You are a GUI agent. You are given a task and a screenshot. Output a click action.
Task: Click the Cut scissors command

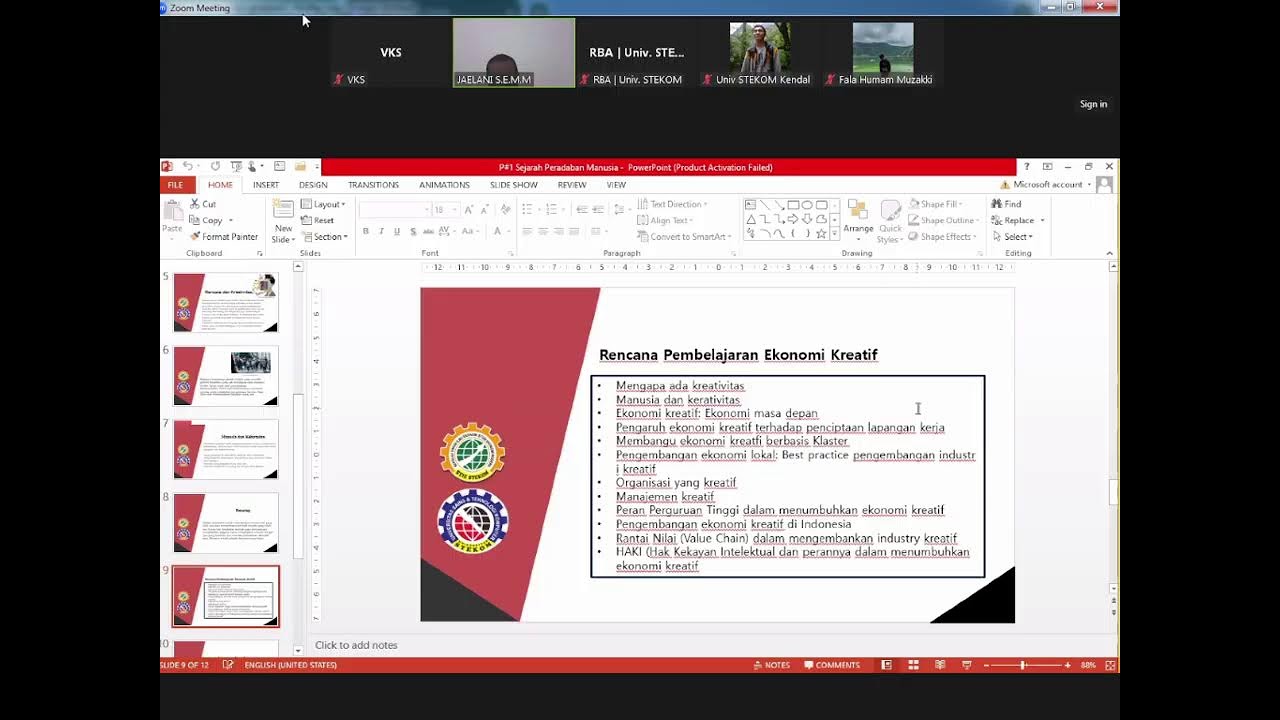pyautogui.click(x=203, y=204)
